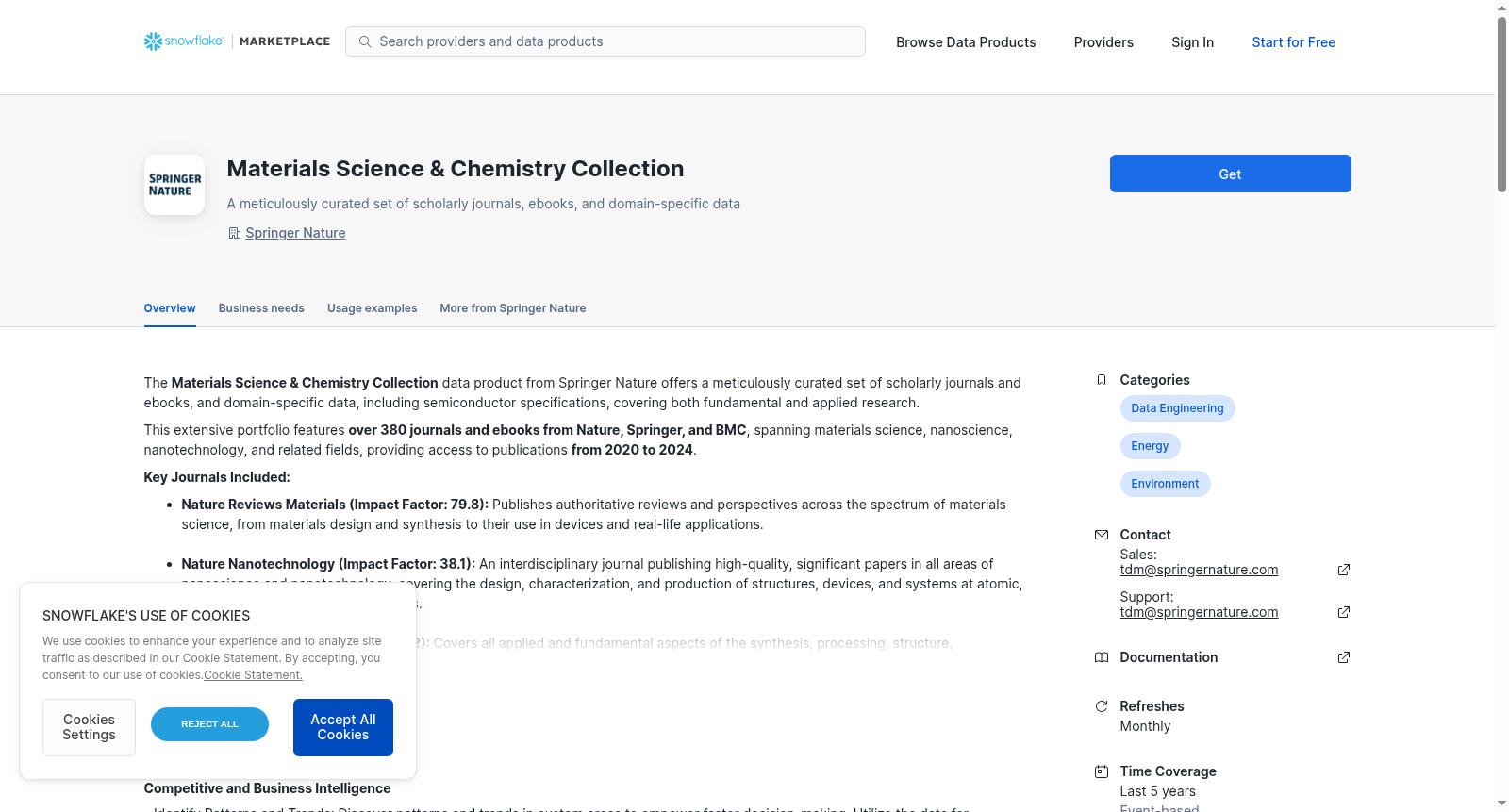Click the Materials Science & Chemistry Collection title

pyautogui.click(x=456, y=169)
